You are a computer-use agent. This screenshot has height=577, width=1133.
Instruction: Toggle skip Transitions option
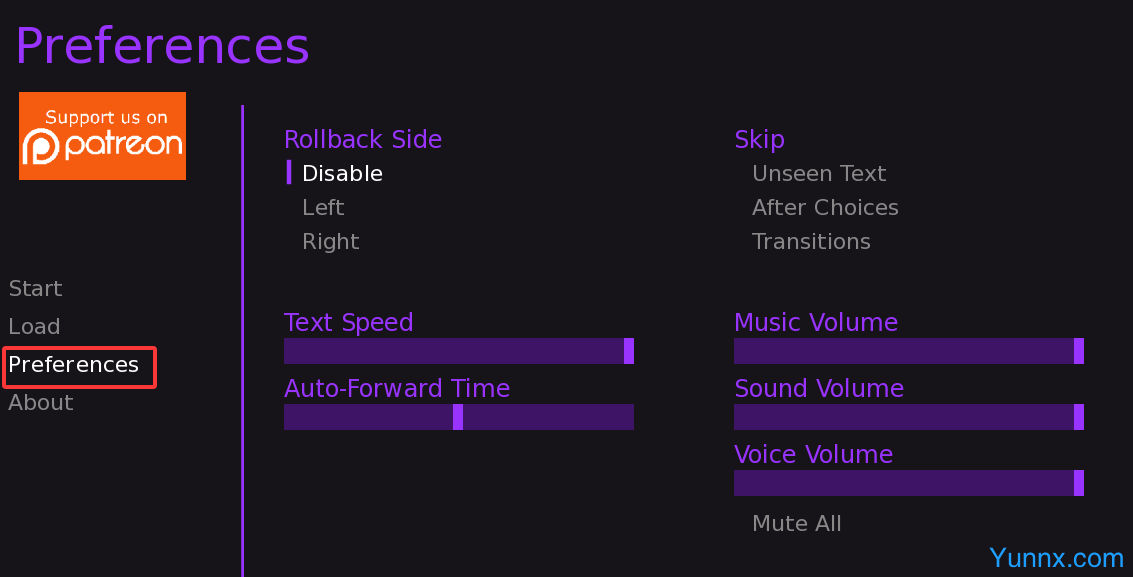pyautogui.click(x=811, y=242)
